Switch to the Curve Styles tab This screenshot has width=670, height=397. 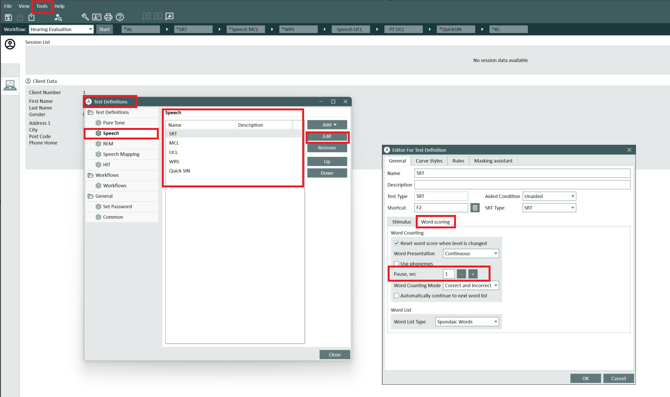pyautogui.click(x=429, y=161)
